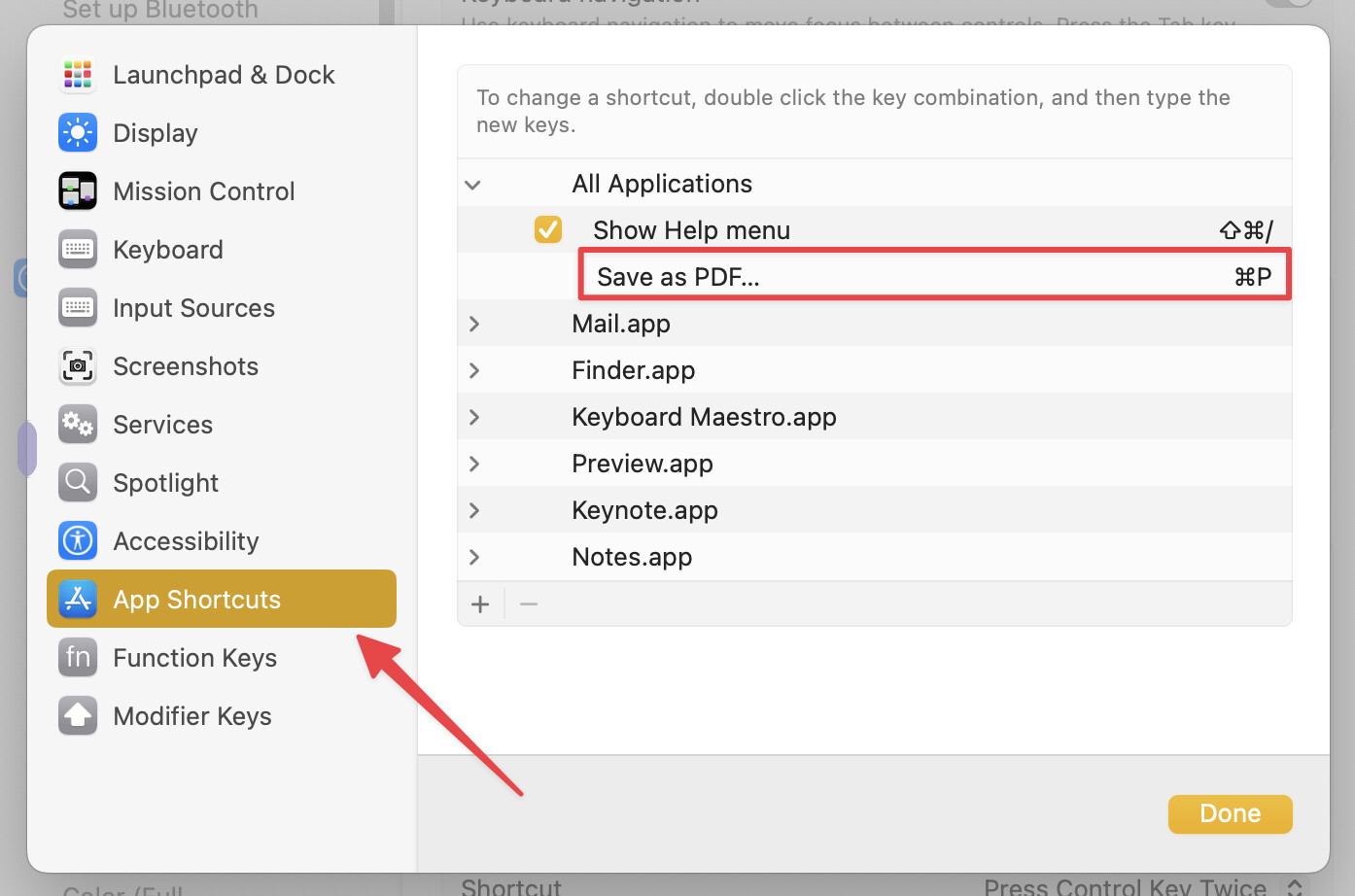Click the Spotlight magnifier icon

[x=78, y=483]
